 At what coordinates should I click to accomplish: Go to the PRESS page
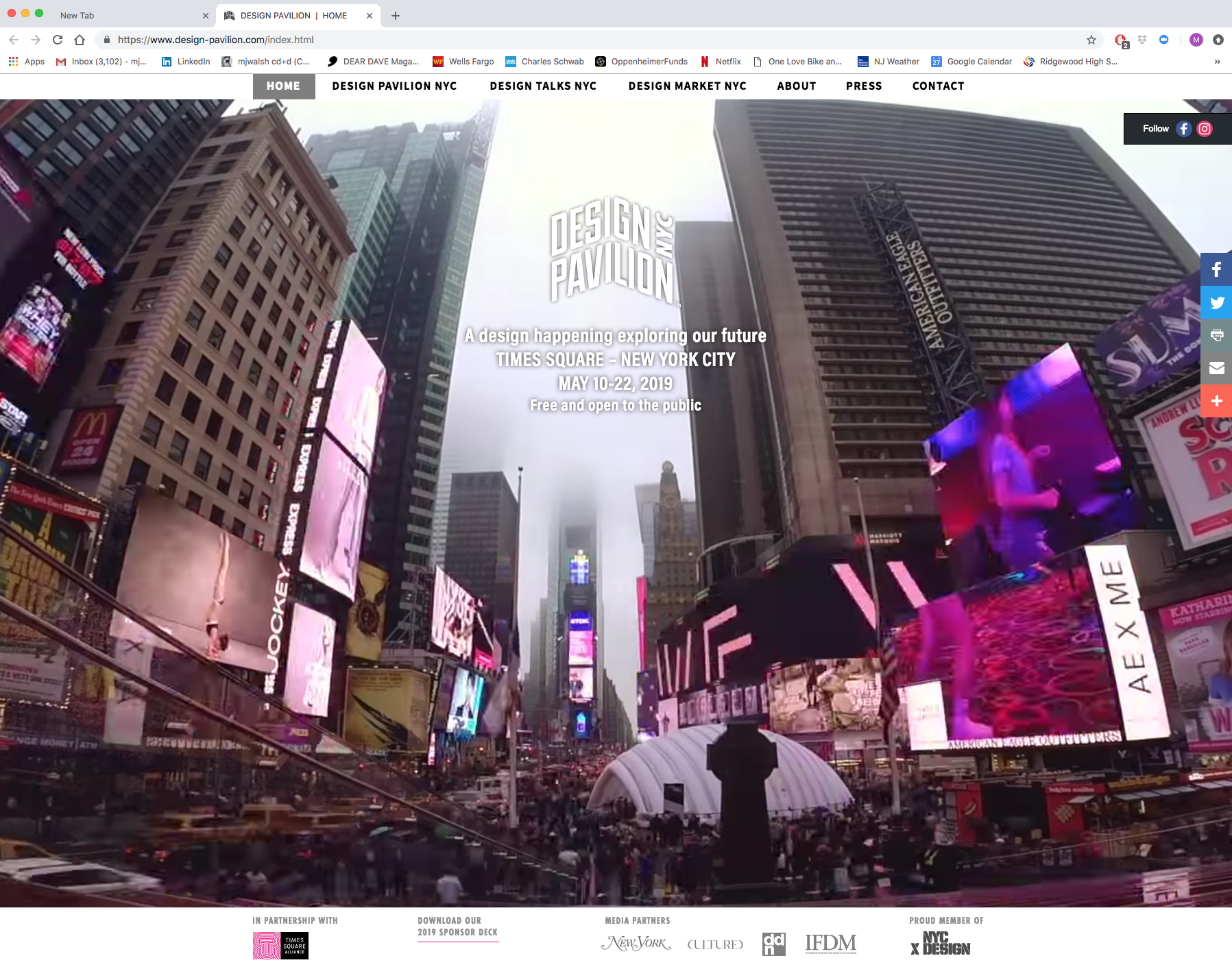[864, 86]
